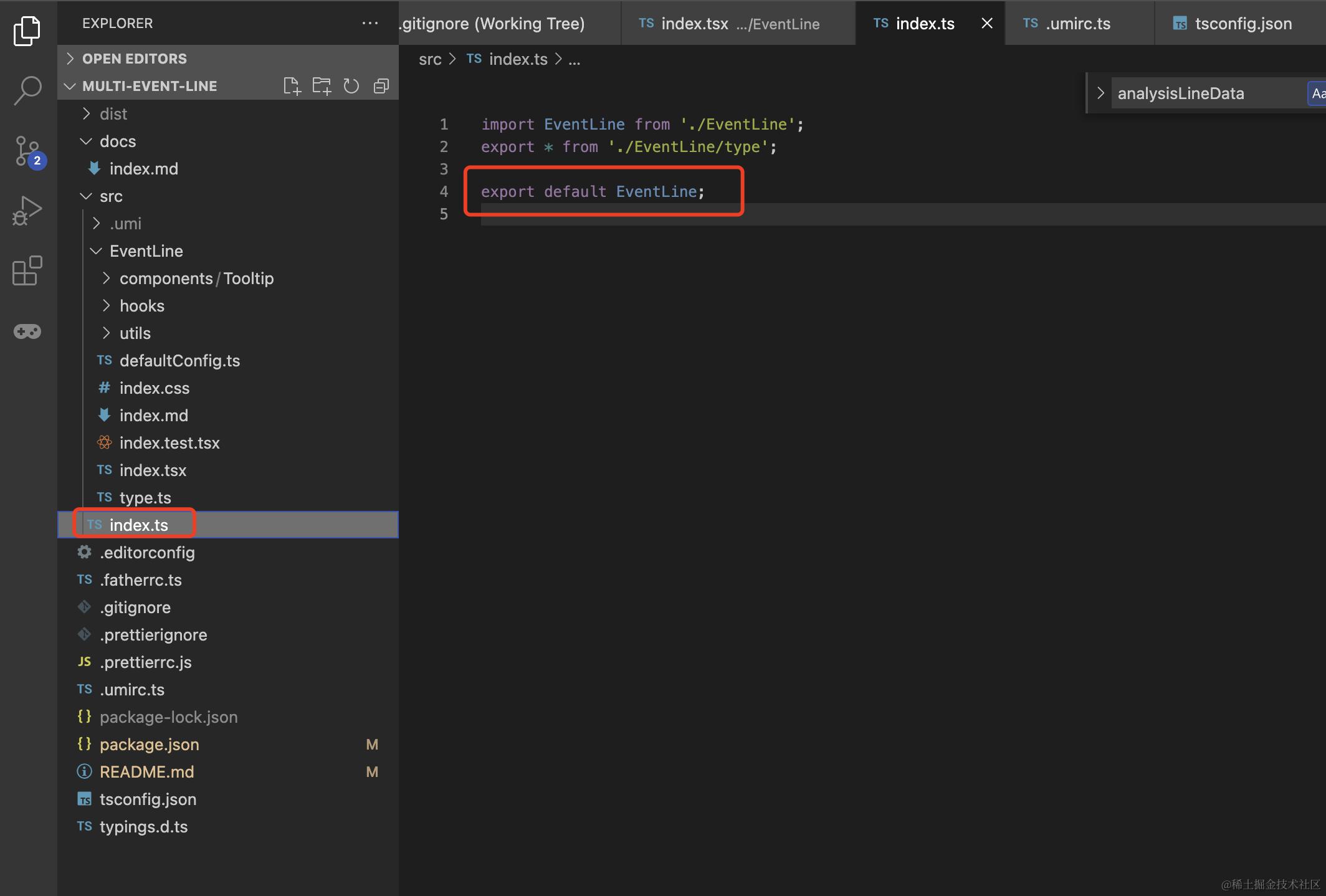Click the game controller activity bar icon

coord(27,331)
